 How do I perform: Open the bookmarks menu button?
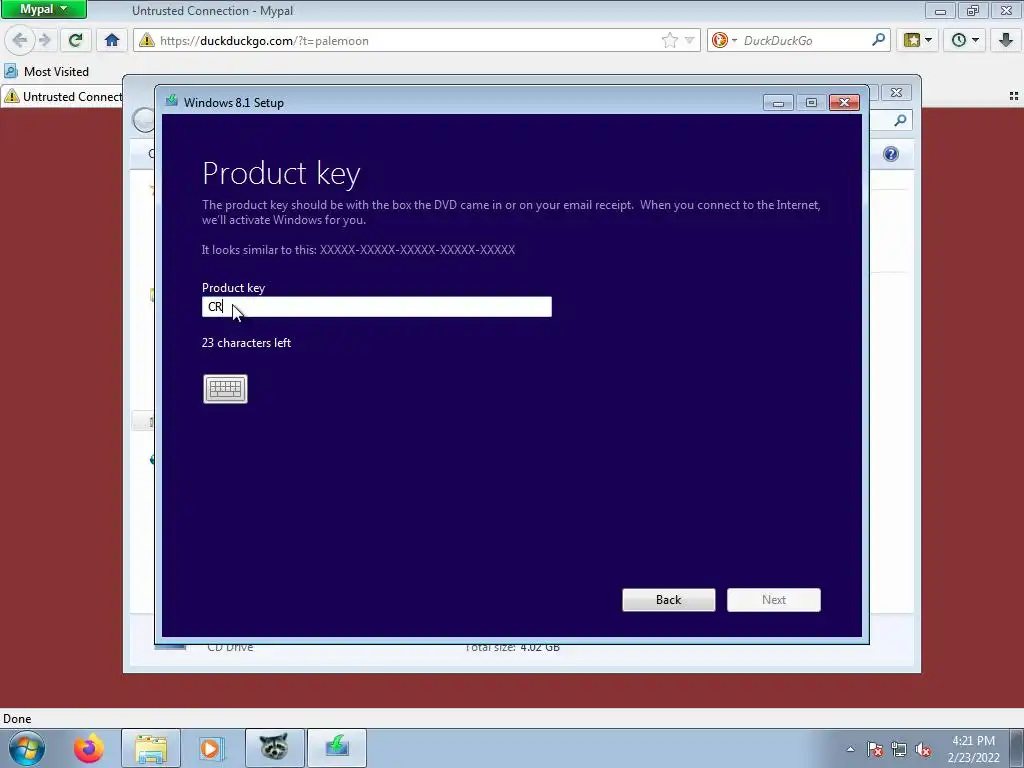[x=917, y=40]
